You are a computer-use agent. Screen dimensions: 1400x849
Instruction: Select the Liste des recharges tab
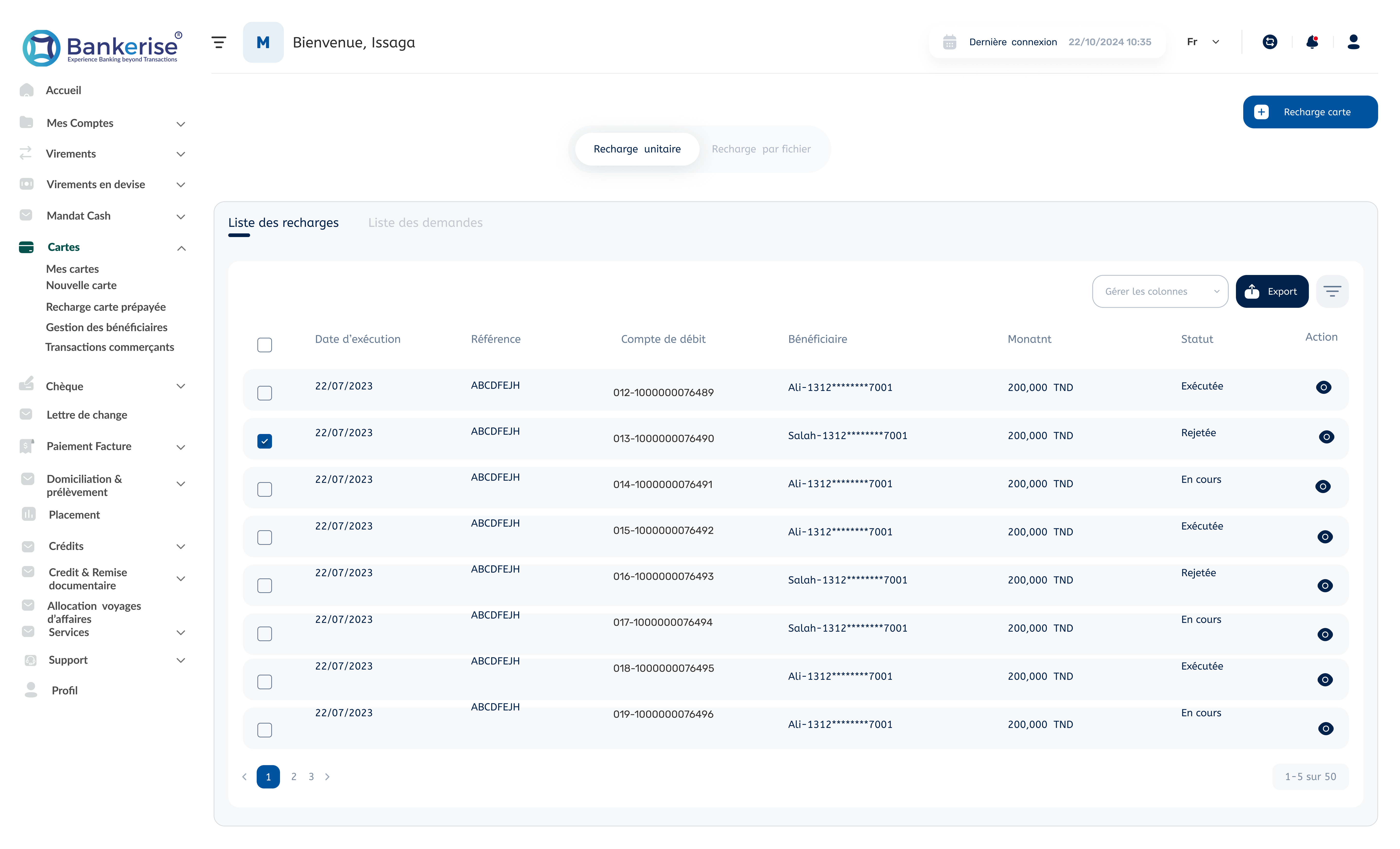coord(283,223)
